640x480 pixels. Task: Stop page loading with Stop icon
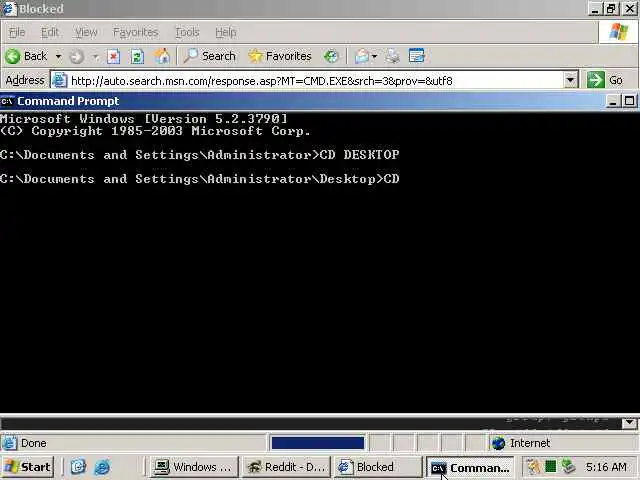(113, 56)
